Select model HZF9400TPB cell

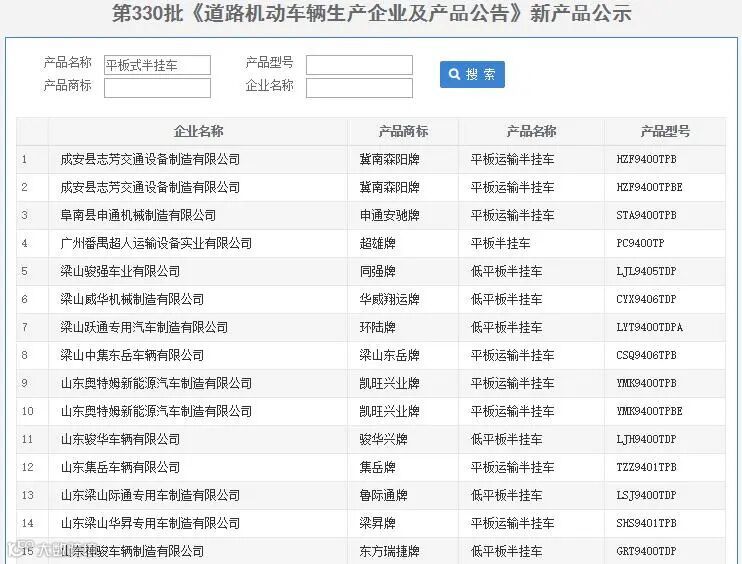pyautogui.click(x=665, y=159)
